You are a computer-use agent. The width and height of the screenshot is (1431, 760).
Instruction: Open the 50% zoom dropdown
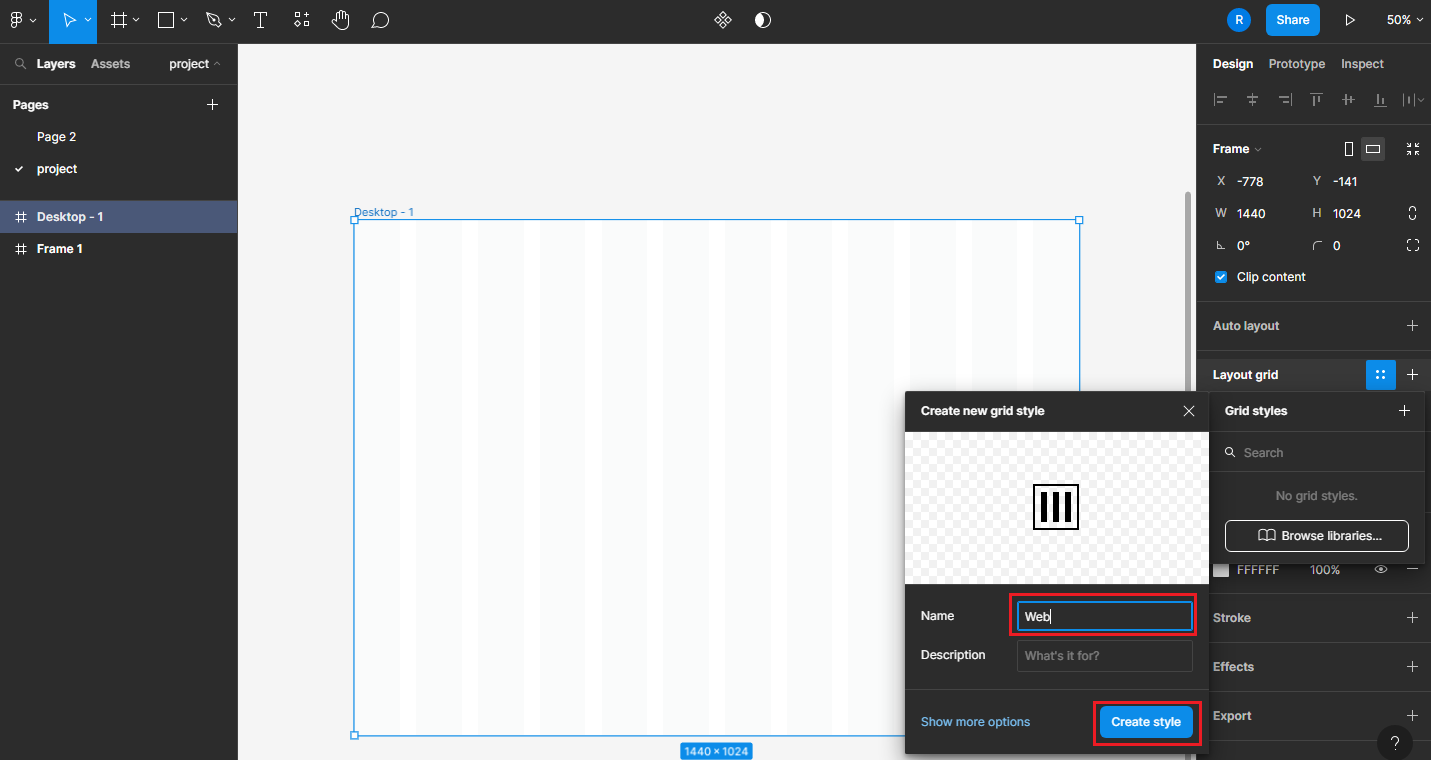point(1404,20)
